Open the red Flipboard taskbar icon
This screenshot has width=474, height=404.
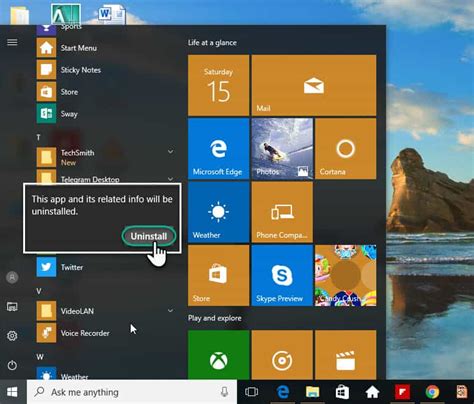click(402, 392)
